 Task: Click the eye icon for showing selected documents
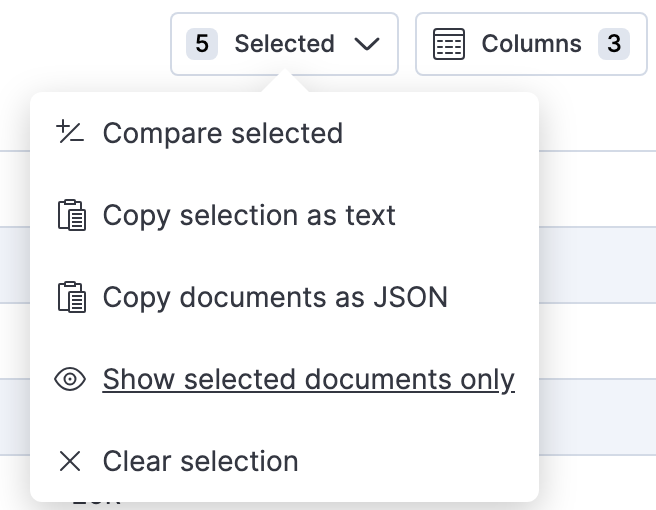click(x=70, y=380)
